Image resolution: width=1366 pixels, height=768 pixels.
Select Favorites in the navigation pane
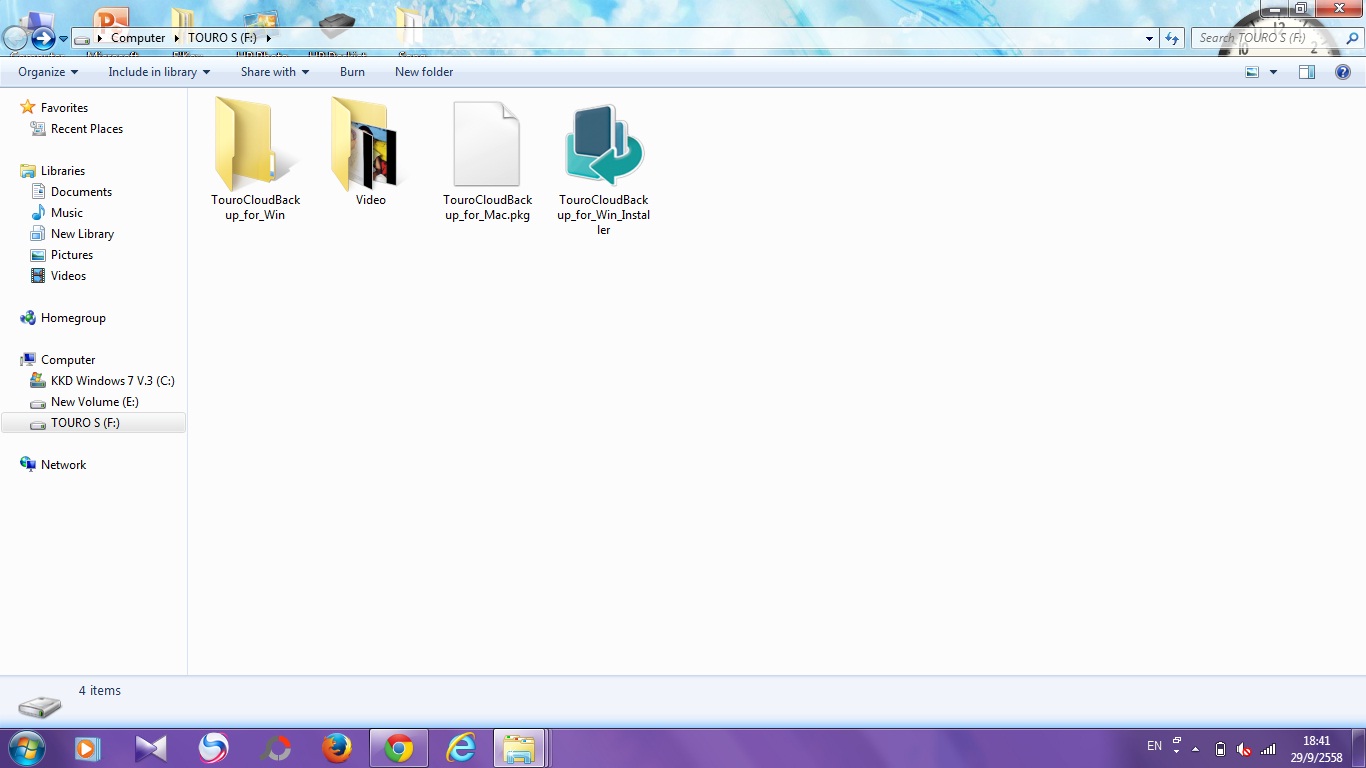(x=64, y=108)
